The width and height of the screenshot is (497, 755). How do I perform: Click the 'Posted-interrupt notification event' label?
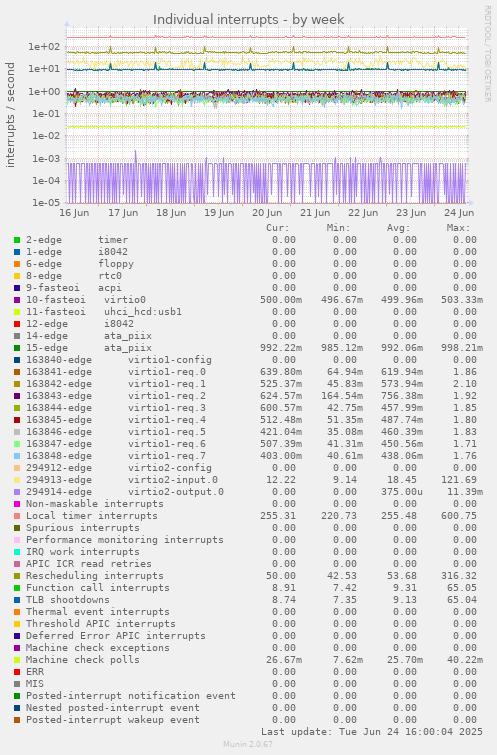click(131, 696)
